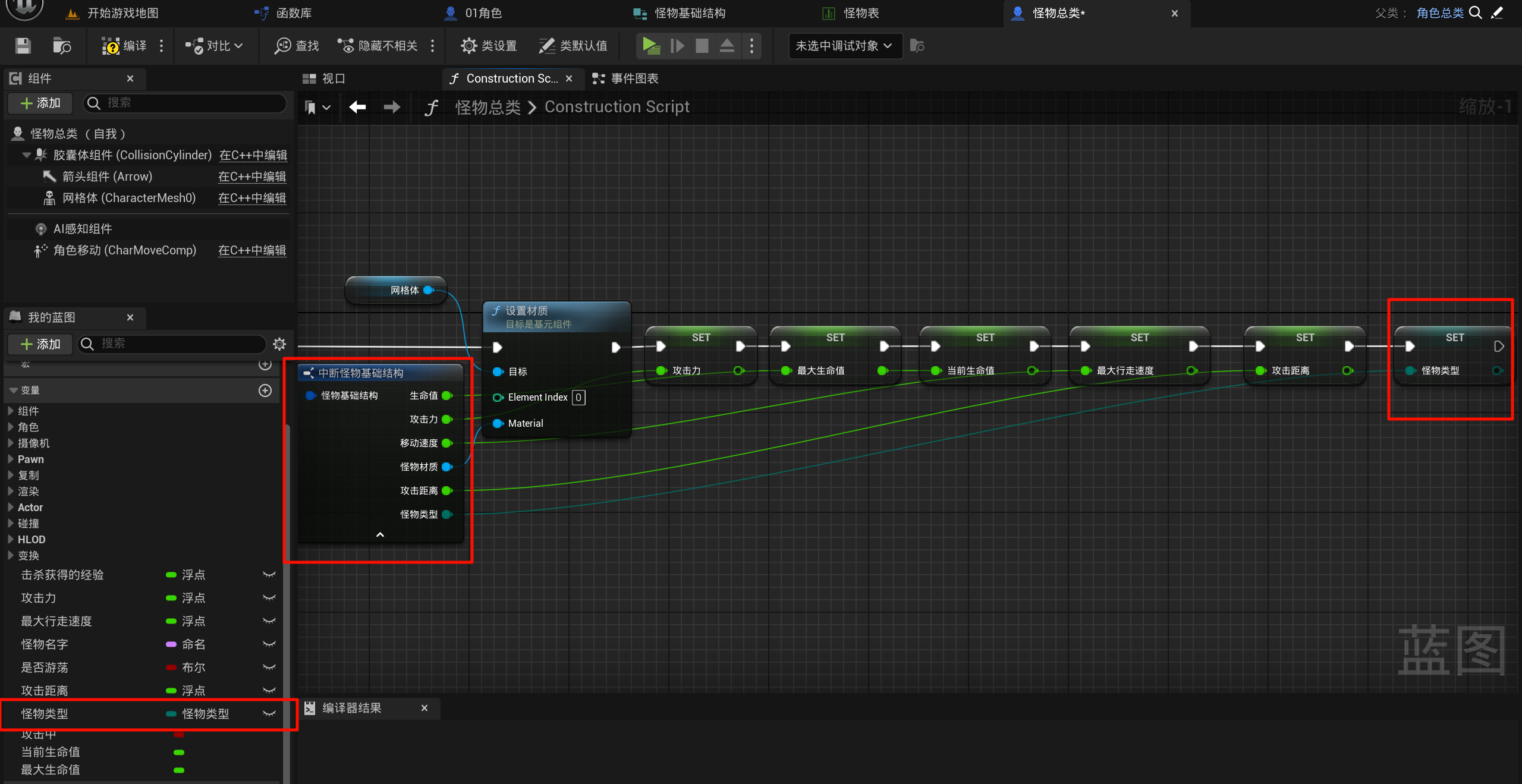
Task: Expand the Pawn variable category
Action: [x=11, y=459]
